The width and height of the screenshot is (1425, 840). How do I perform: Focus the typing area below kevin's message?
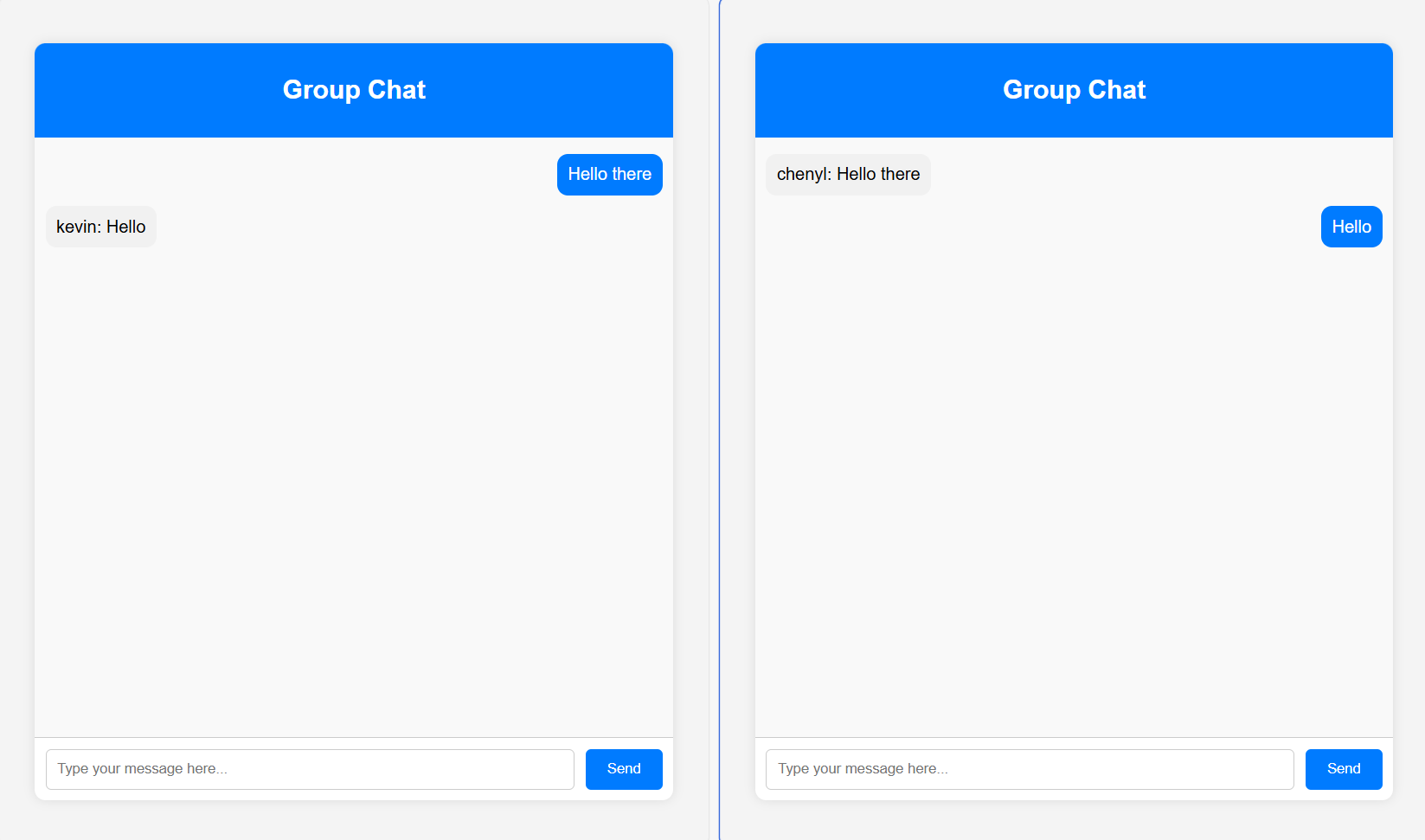click(310, 769)
